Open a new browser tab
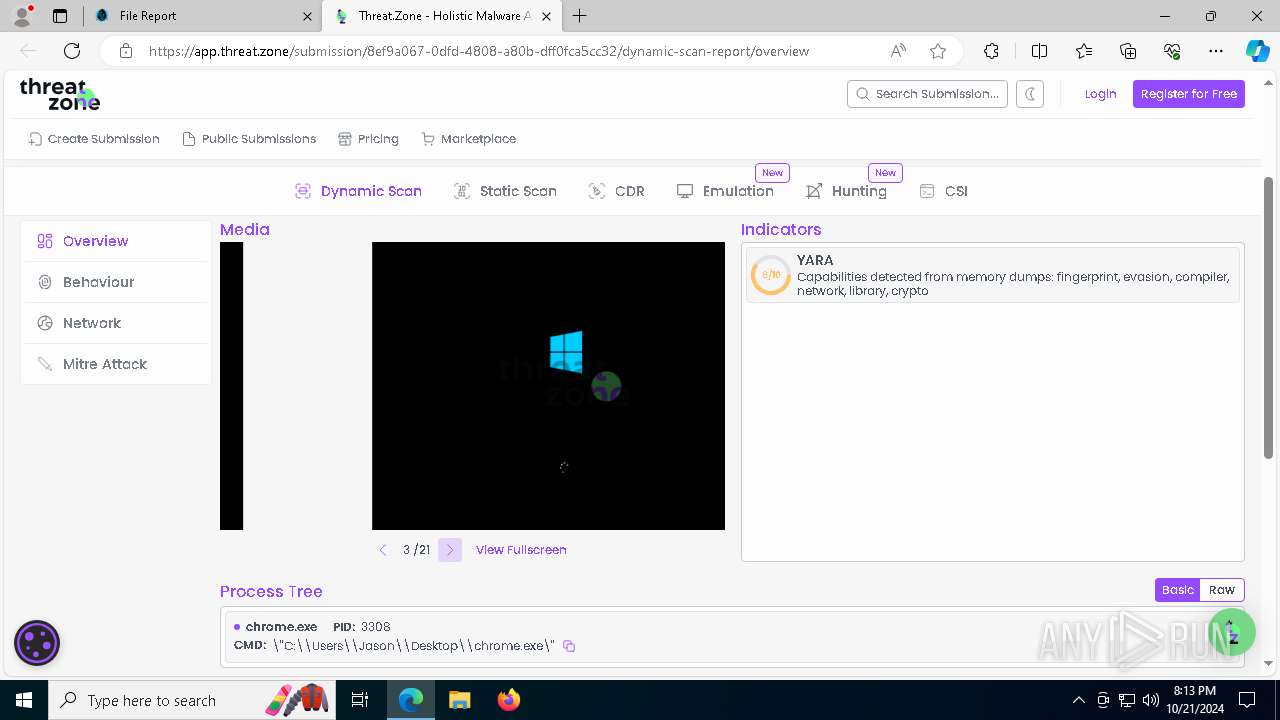The width and height of the screenshot is (1280, 720). coord(580,16)
